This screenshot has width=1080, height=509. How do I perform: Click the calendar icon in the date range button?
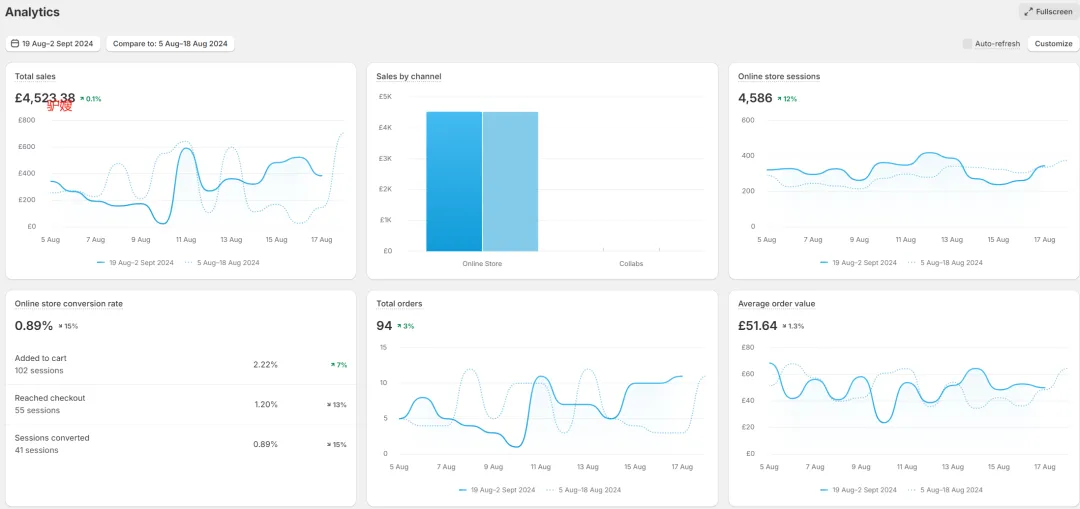15,43
